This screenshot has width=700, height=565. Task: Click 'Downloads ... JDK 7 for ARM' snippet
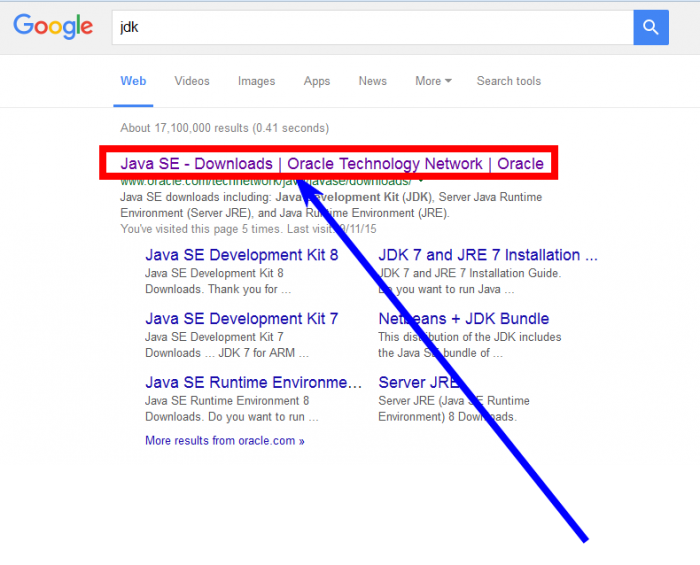(x=227, y=353)
